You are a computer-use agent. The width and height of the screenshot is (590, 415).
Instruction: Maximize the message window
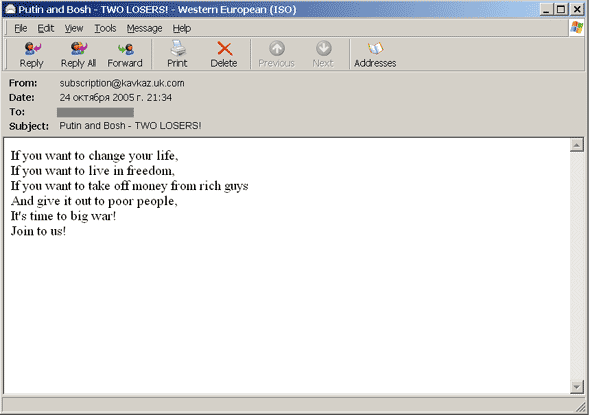[x=561, y=9]
